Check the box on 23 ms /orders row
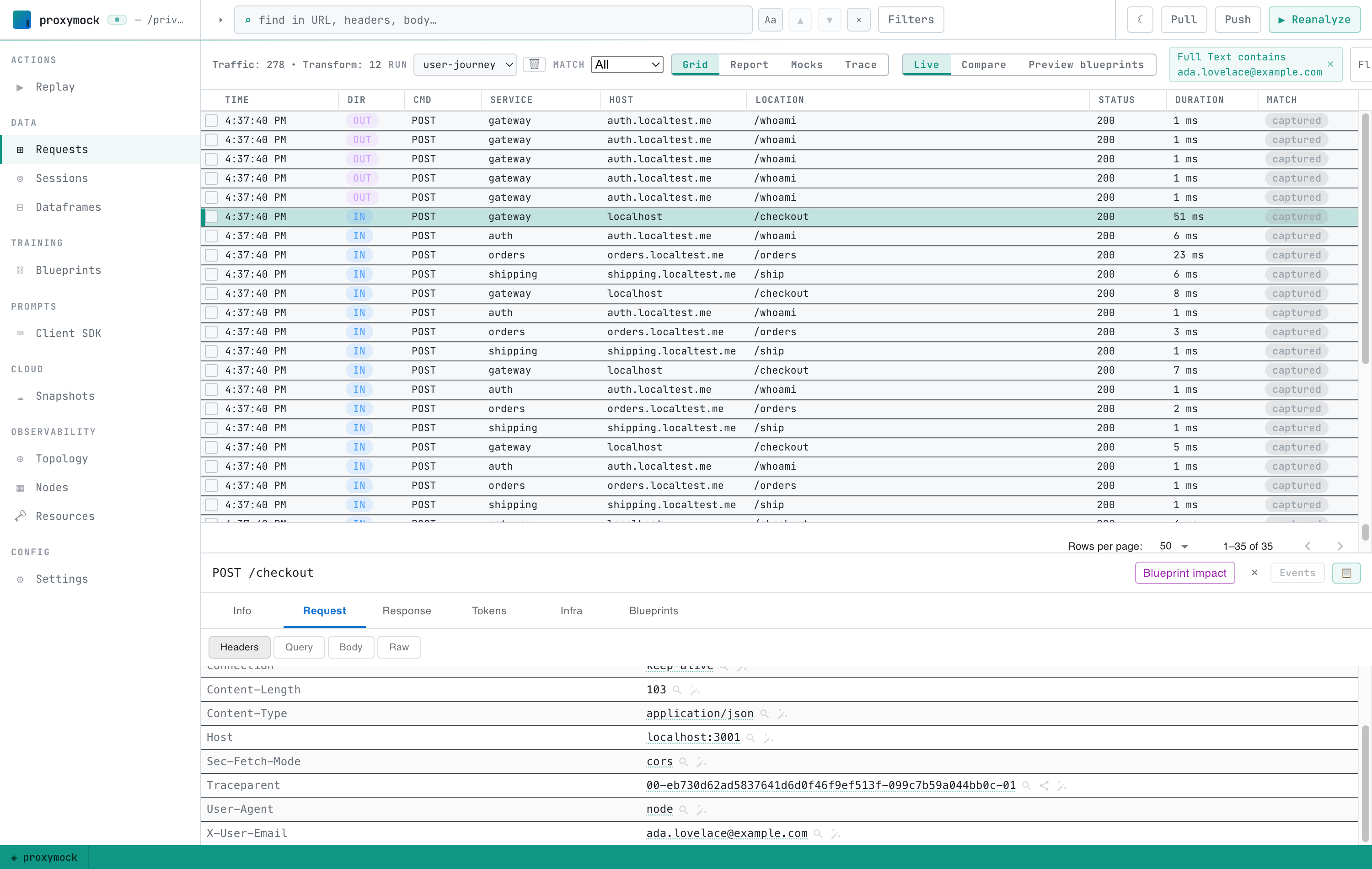The image size is (1372, 869). point(211,255)
